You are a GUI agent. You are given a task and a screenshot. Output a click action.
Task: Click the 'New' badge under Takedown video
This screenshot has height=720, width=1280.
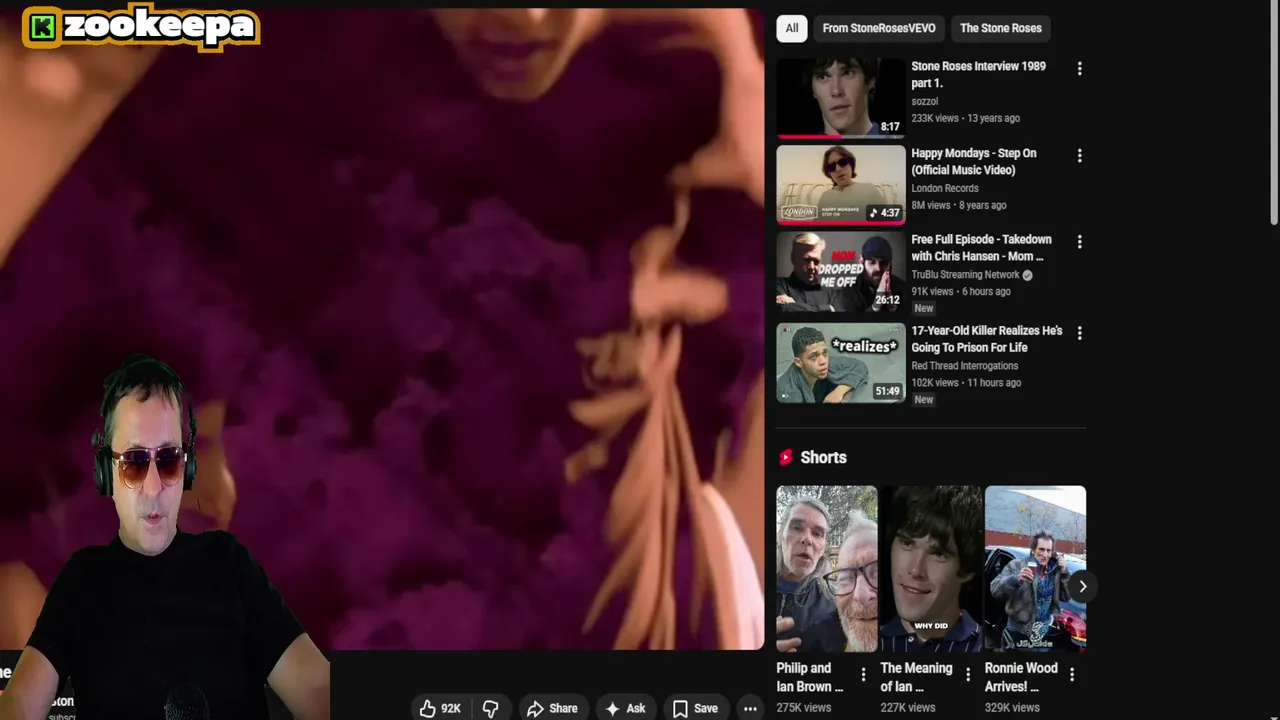(x=923, y=308)
